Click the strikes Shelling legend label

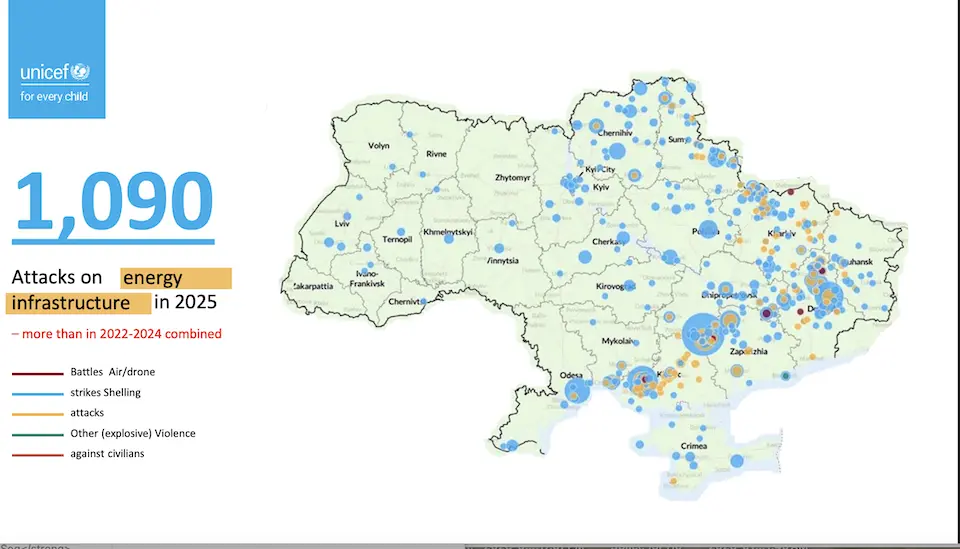(105, 393)
